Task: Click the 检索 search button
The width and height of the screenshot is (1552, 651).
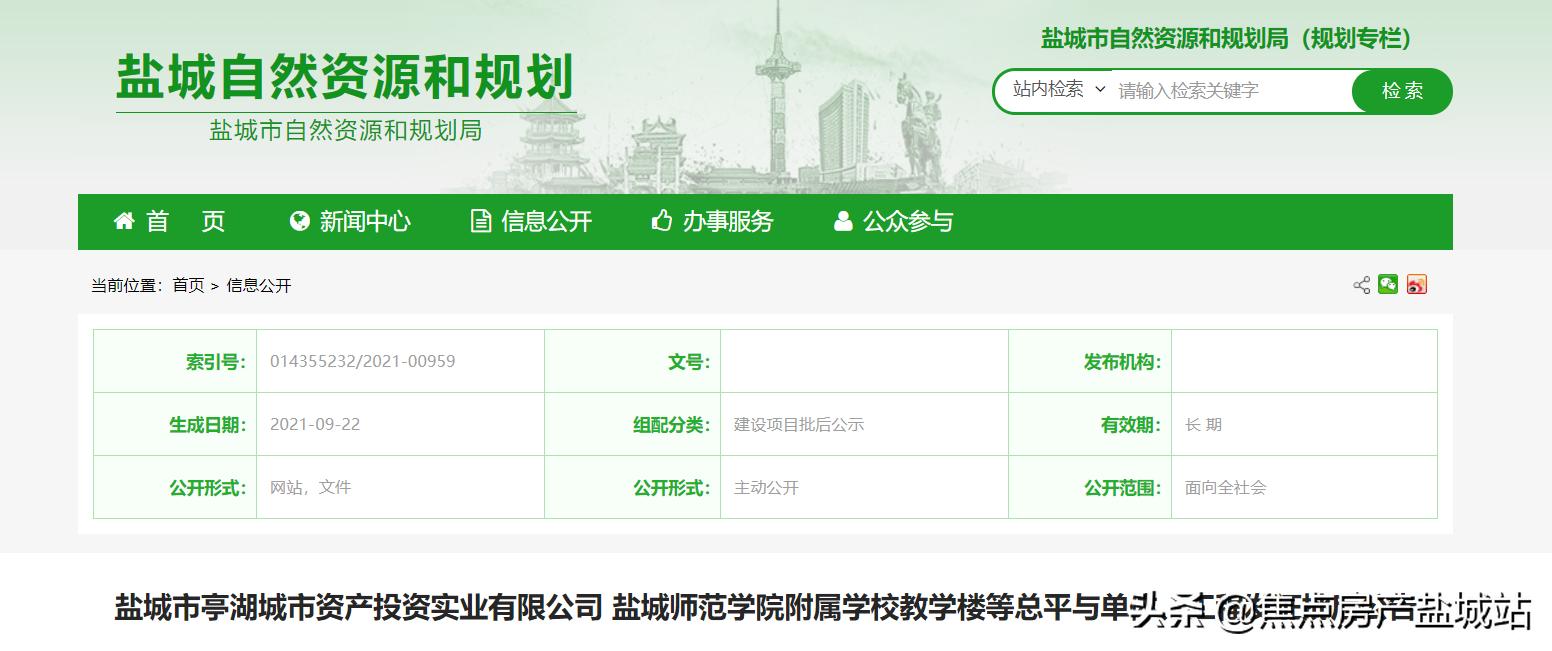Action: point(1402,90)
